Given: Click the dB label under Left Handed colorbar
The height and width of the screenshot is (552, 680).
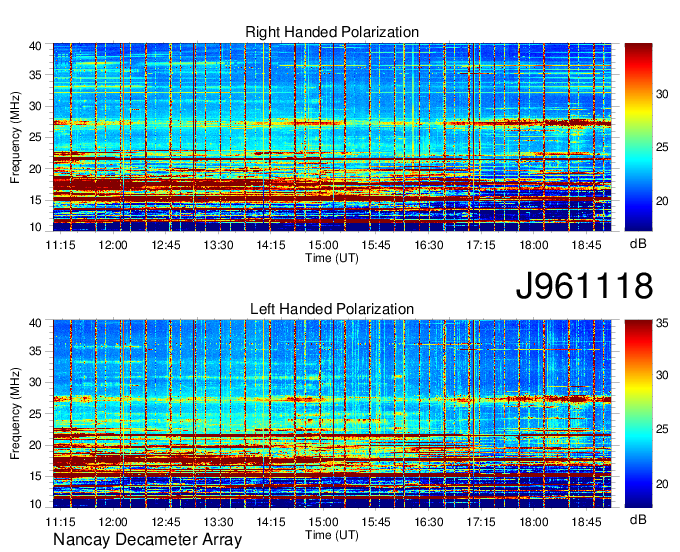Looking at the screenshot, I should tap(638, 519).
